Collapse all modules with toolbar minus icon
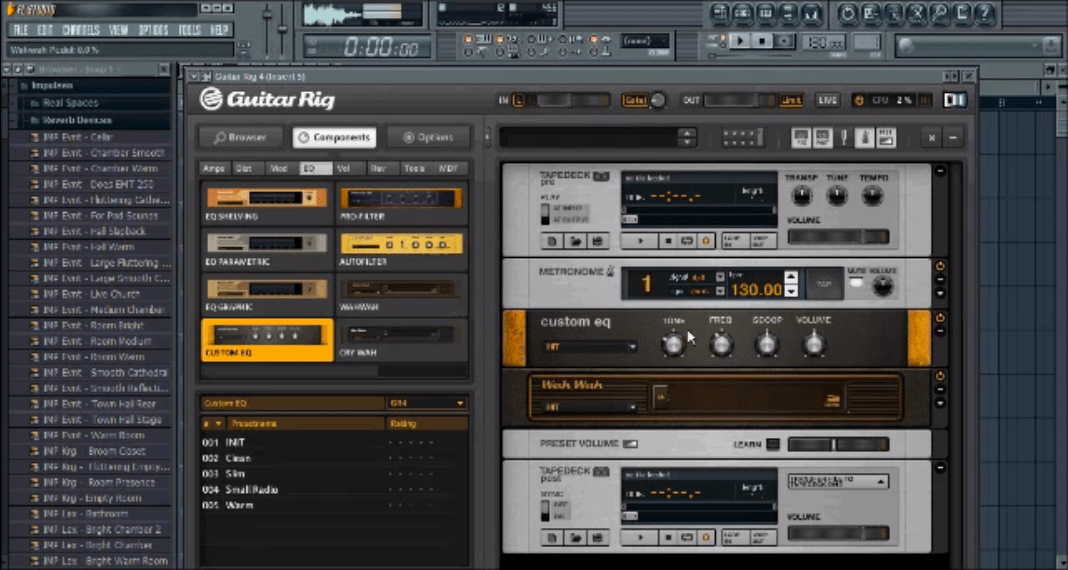 pyautogui.click(x=952, y=138)
